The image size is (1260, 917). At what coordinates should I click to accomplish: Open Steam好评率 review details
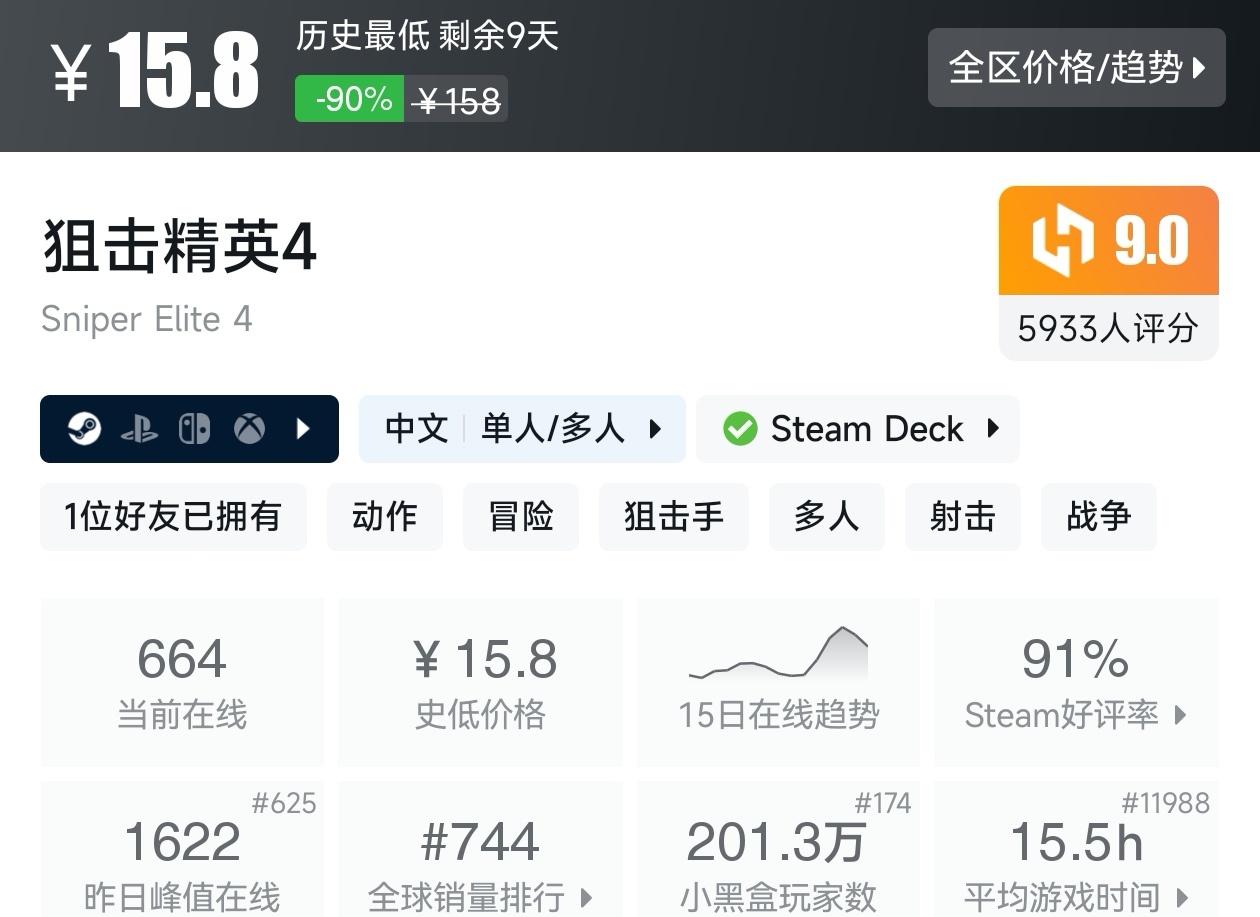1076,681
